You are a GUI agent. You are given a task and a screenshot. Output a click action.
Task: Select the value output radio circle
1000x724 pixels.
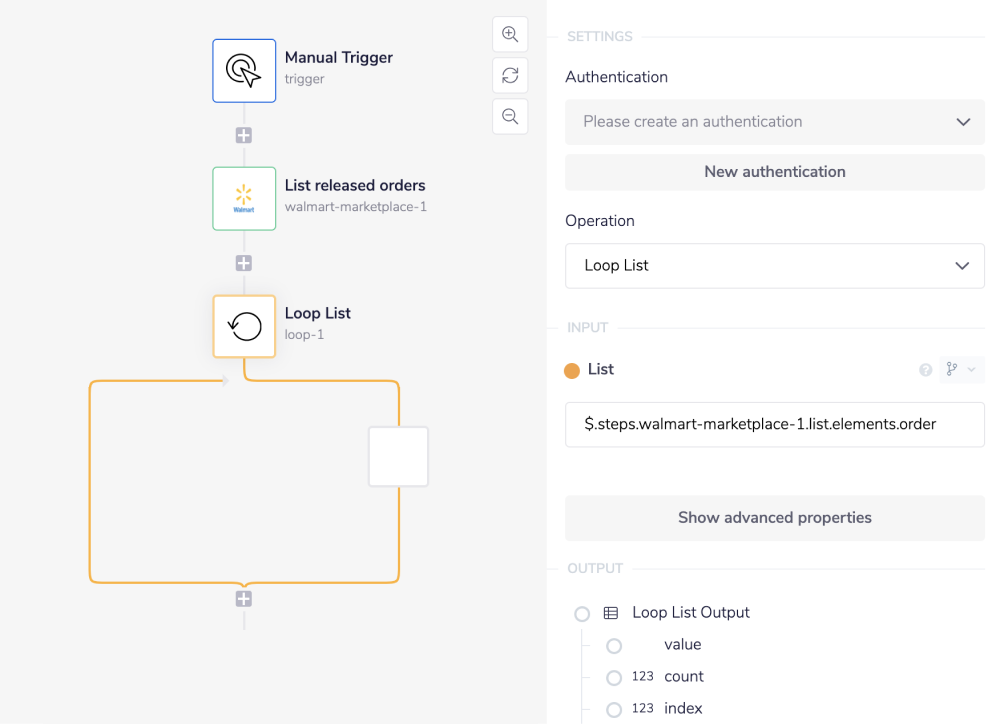[x=614, y=646]
